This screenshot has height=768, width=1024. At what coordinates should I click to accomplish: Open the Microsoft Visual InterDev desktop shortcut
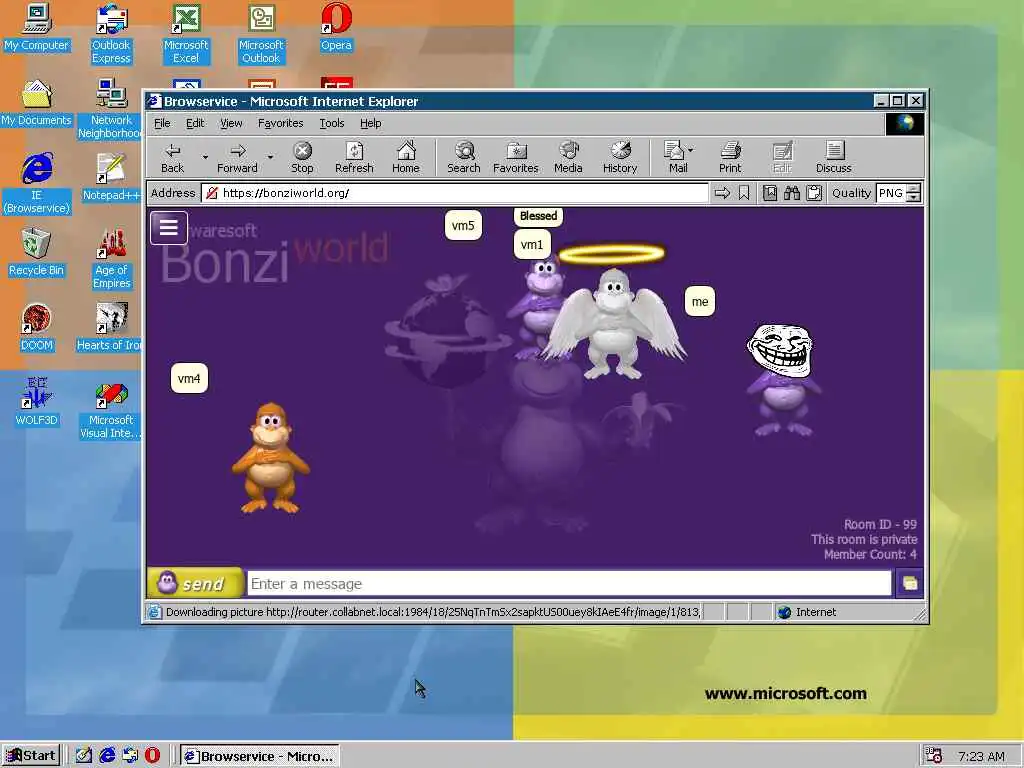[111, 409]
